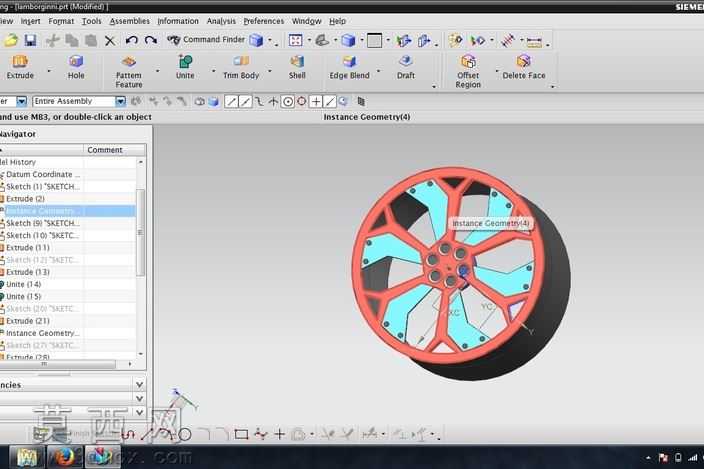704x469 pixels.
Task: Open Firefox from the taskbar
Action: (x=64, y=456)
